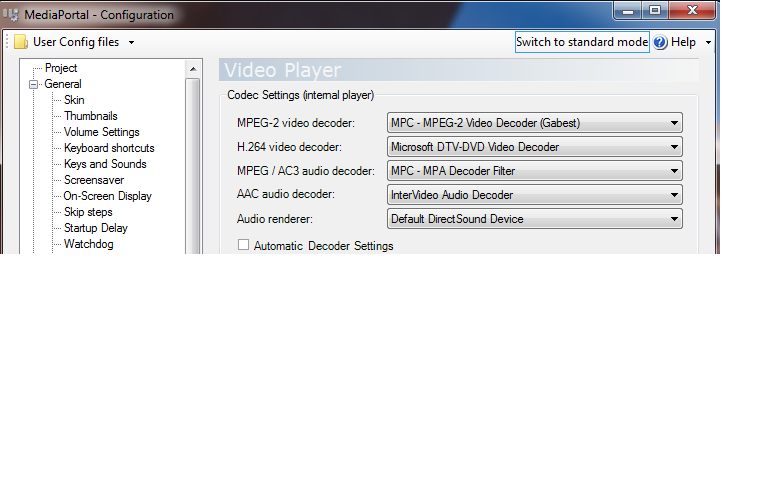Collapse the General tree node

(x=33, y=85)
